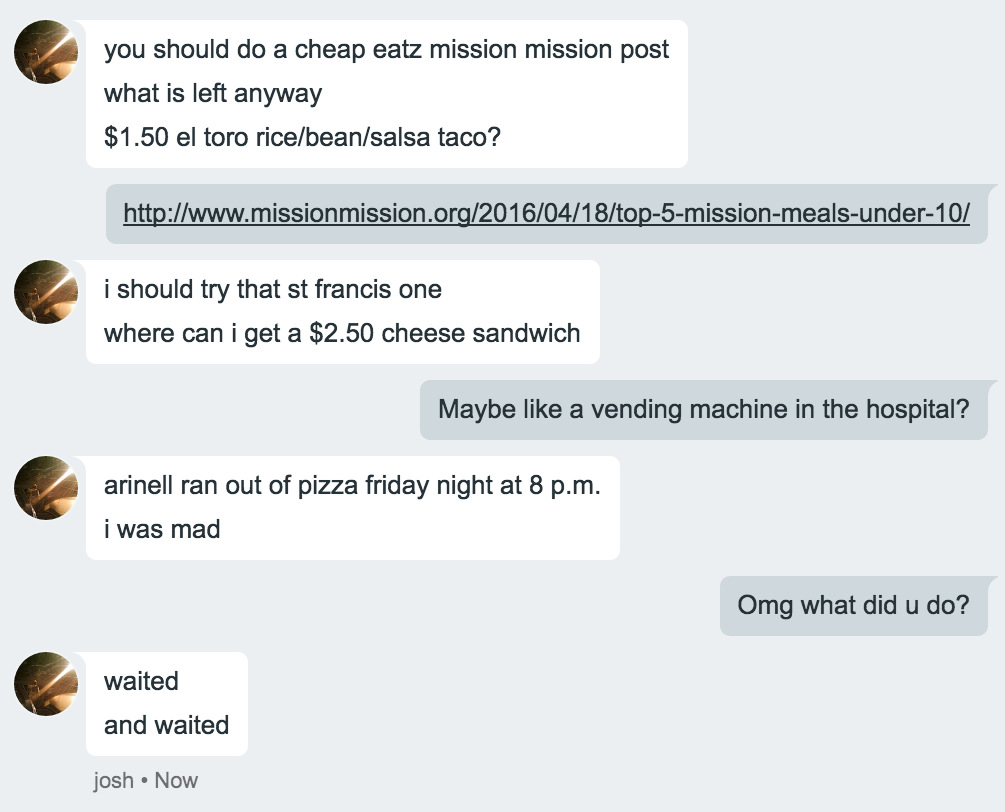The width and height of the screenshot is (1005, 812).
Task: Click the avatar next to the st francis message
Action: [46, 292]
